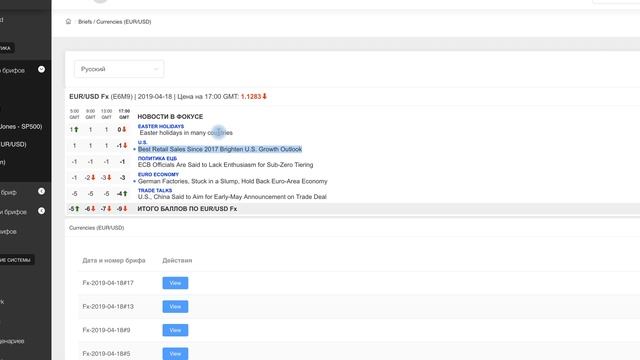Open the EURO ECONOMY category link
This screenshot has height=360, width=640.
point(158,174)
